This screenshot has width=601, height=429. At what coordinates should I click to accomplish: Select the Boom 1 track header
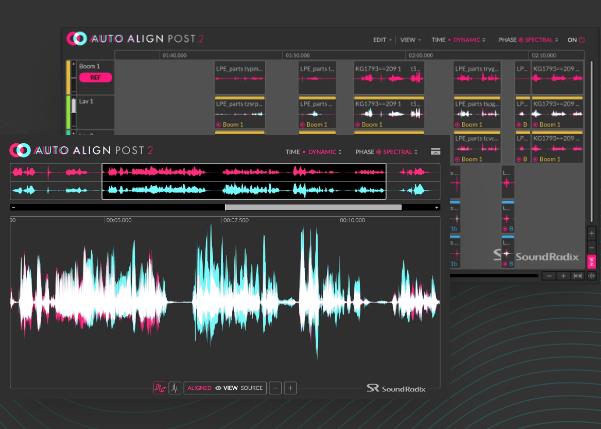click(95, 77)
